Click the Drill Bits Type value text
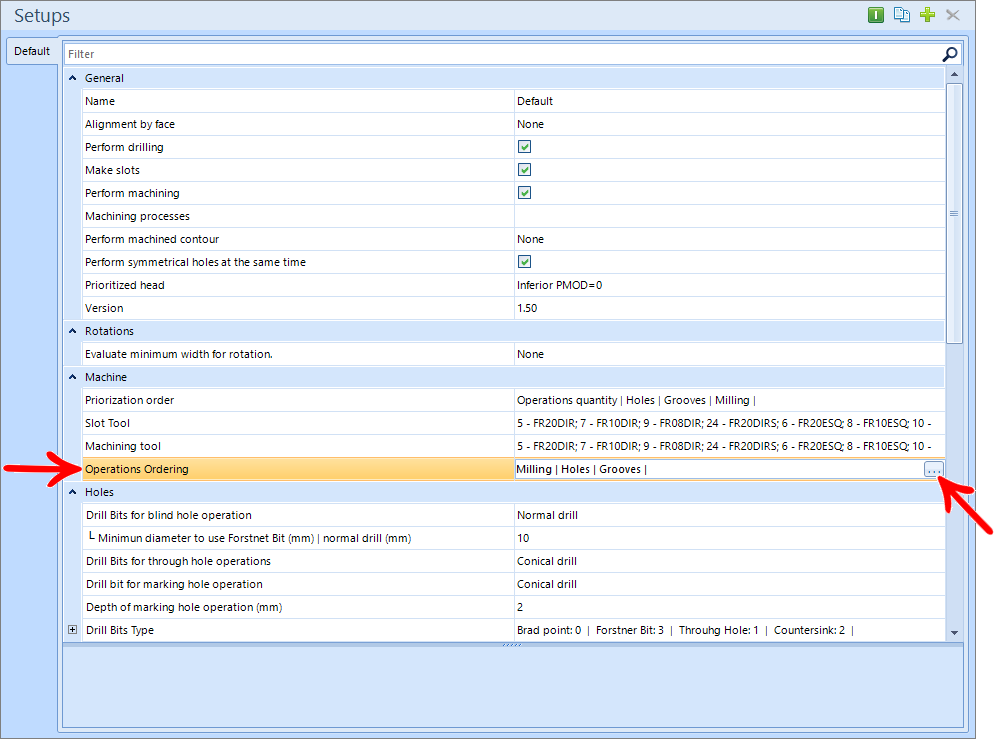 pos(685,630)
